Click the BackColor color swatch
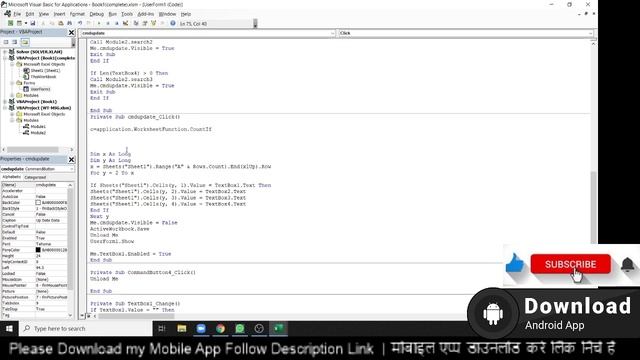This screenshot has width=640, height=360. (38, 202)
